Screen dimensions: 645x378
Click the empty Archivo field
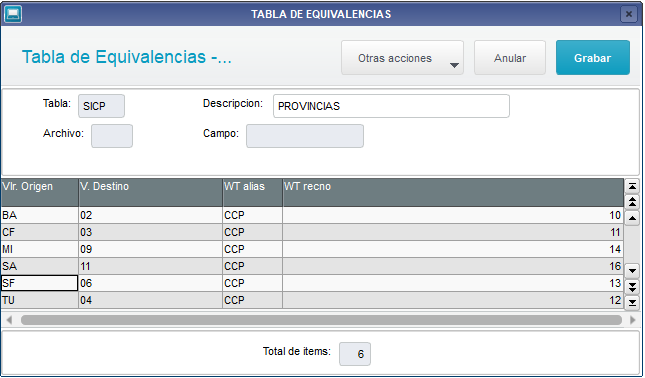(x=112, y=136)
